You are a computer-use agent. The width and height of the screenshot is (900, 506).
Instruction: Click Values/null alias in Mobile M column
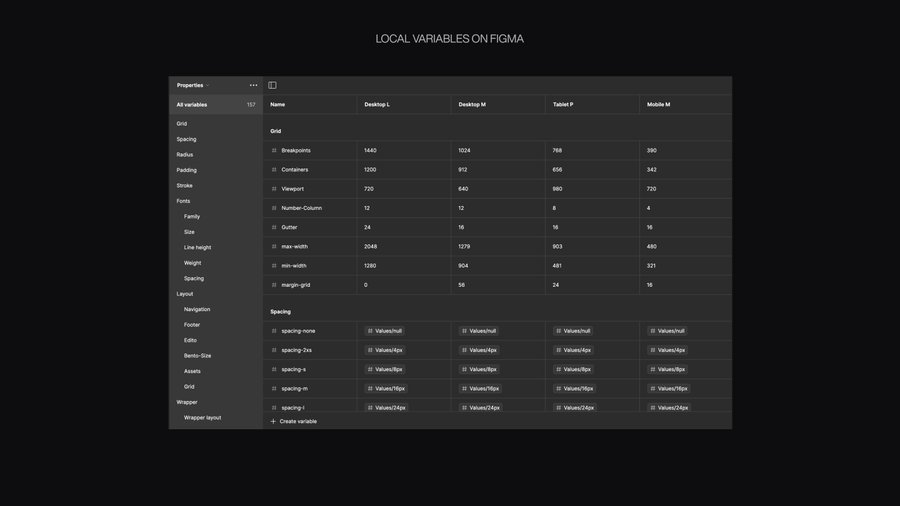669,331
